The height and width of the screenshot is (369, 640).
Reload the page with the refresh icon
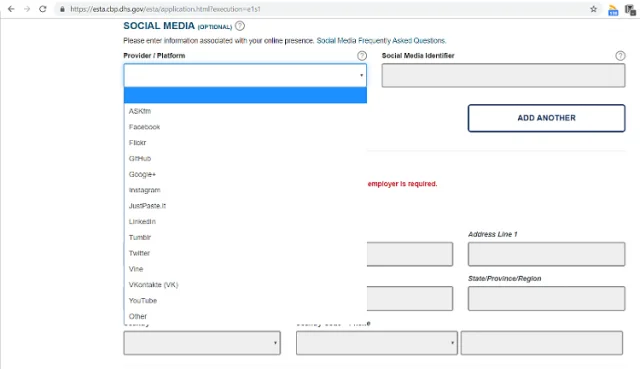coord(43,9)
